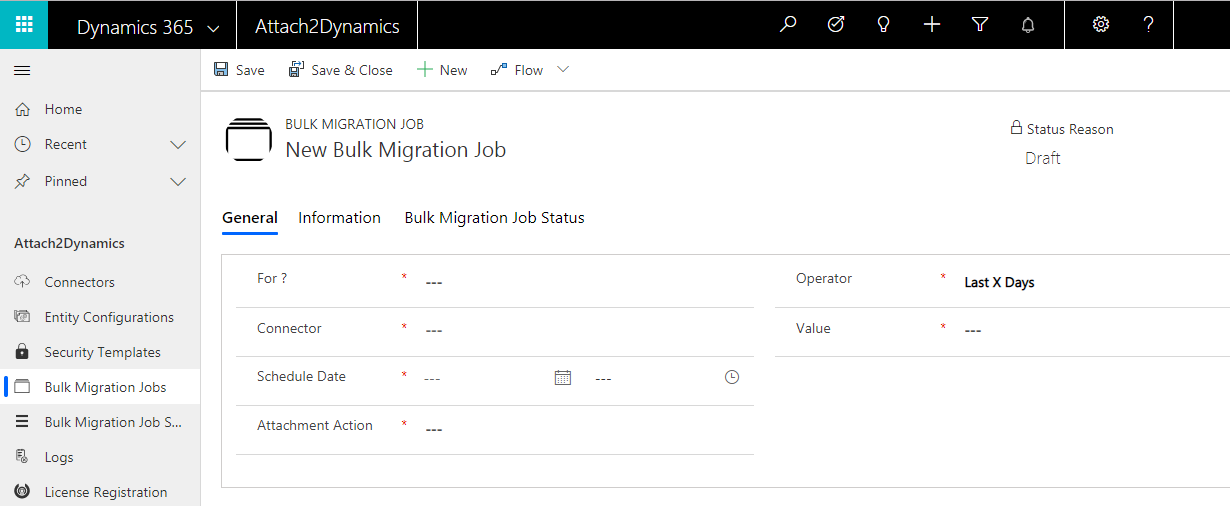
Task: Open Entity Configurations in sidebar
Action: coord(109,317)
